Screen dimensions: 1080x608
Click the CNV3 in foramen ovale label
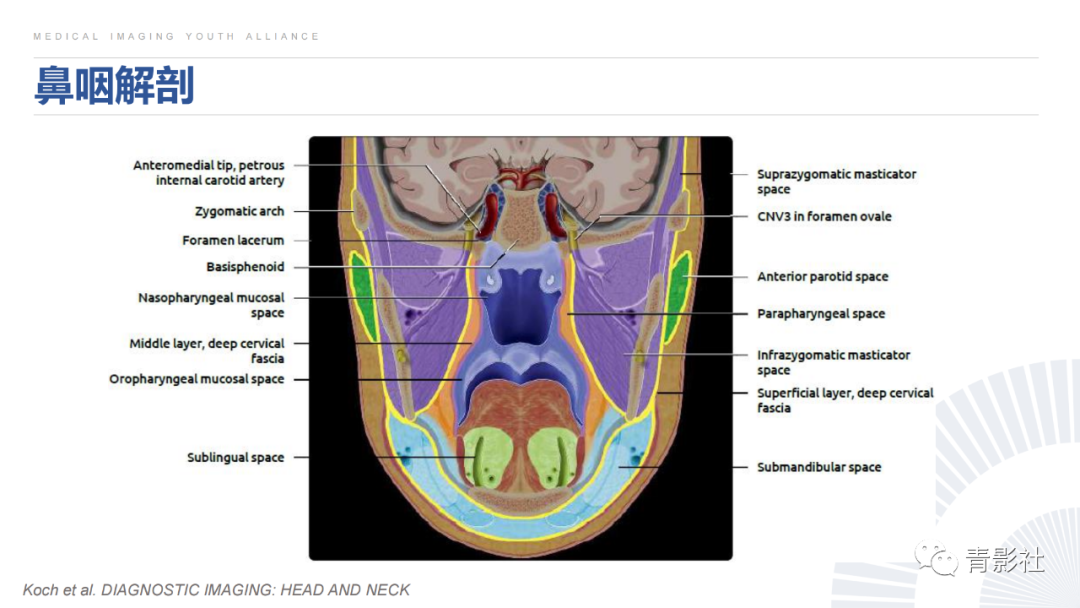pyautogui.click(x=824, y=216)
